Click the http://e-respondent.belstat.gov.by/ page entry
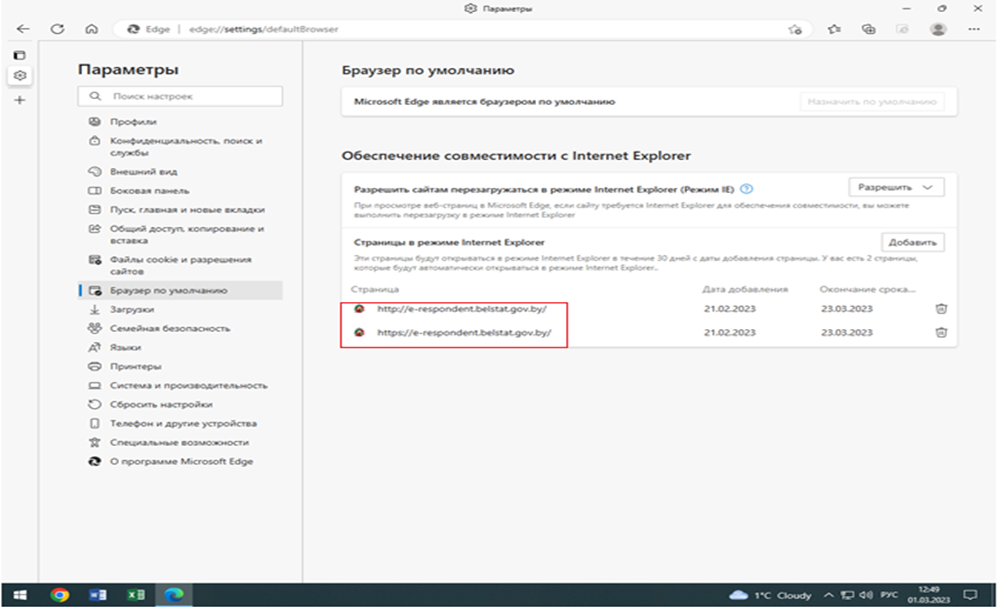999x608 pixels. [462, 308]
